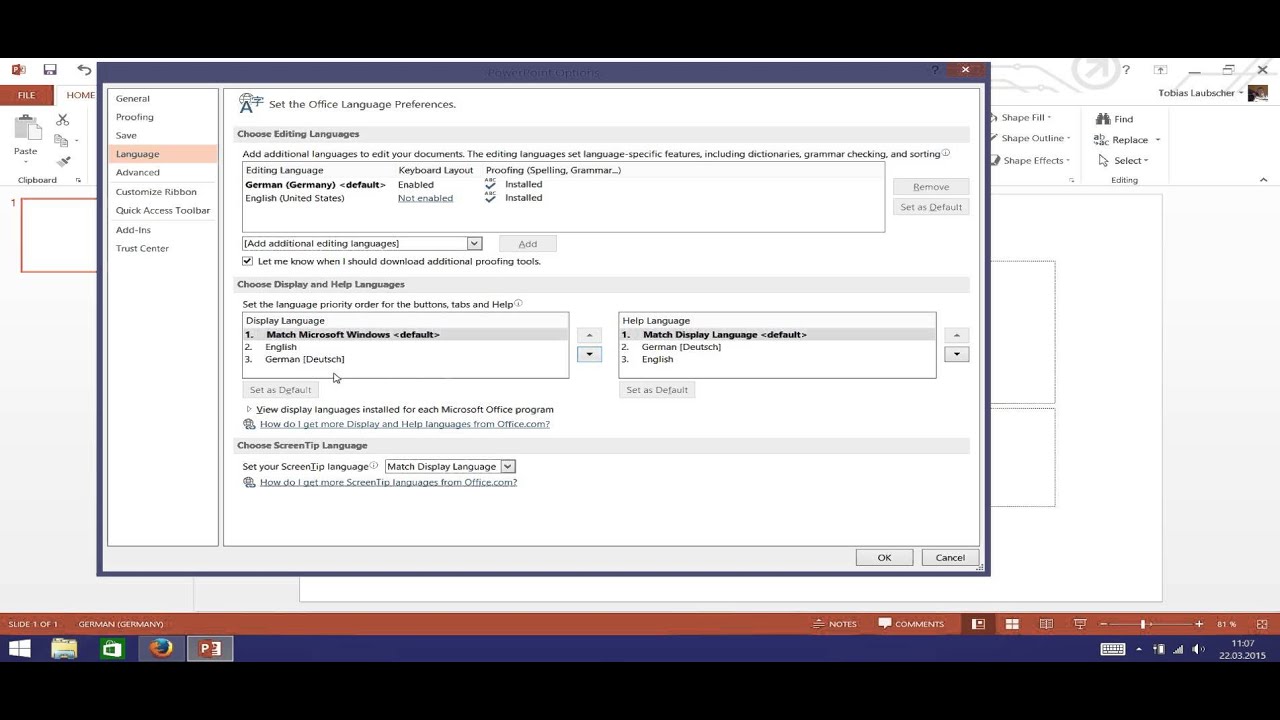
Task: Open the Proofing options category
Action: coord(162,117)
